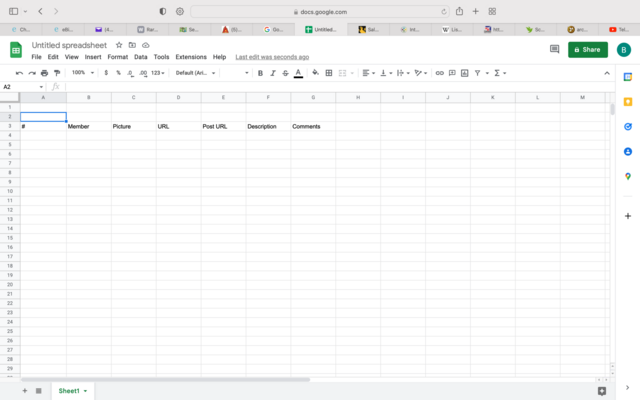The image size is (640, 400).
Task: Open Google Maps in side panel
Action: click(627, 176)
